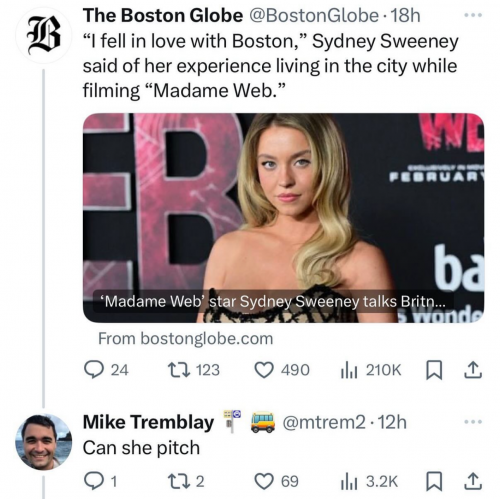View analytics for the 210K views tweet
The width and height of the screenshot is (500, 499).
(x=371, y=370)
